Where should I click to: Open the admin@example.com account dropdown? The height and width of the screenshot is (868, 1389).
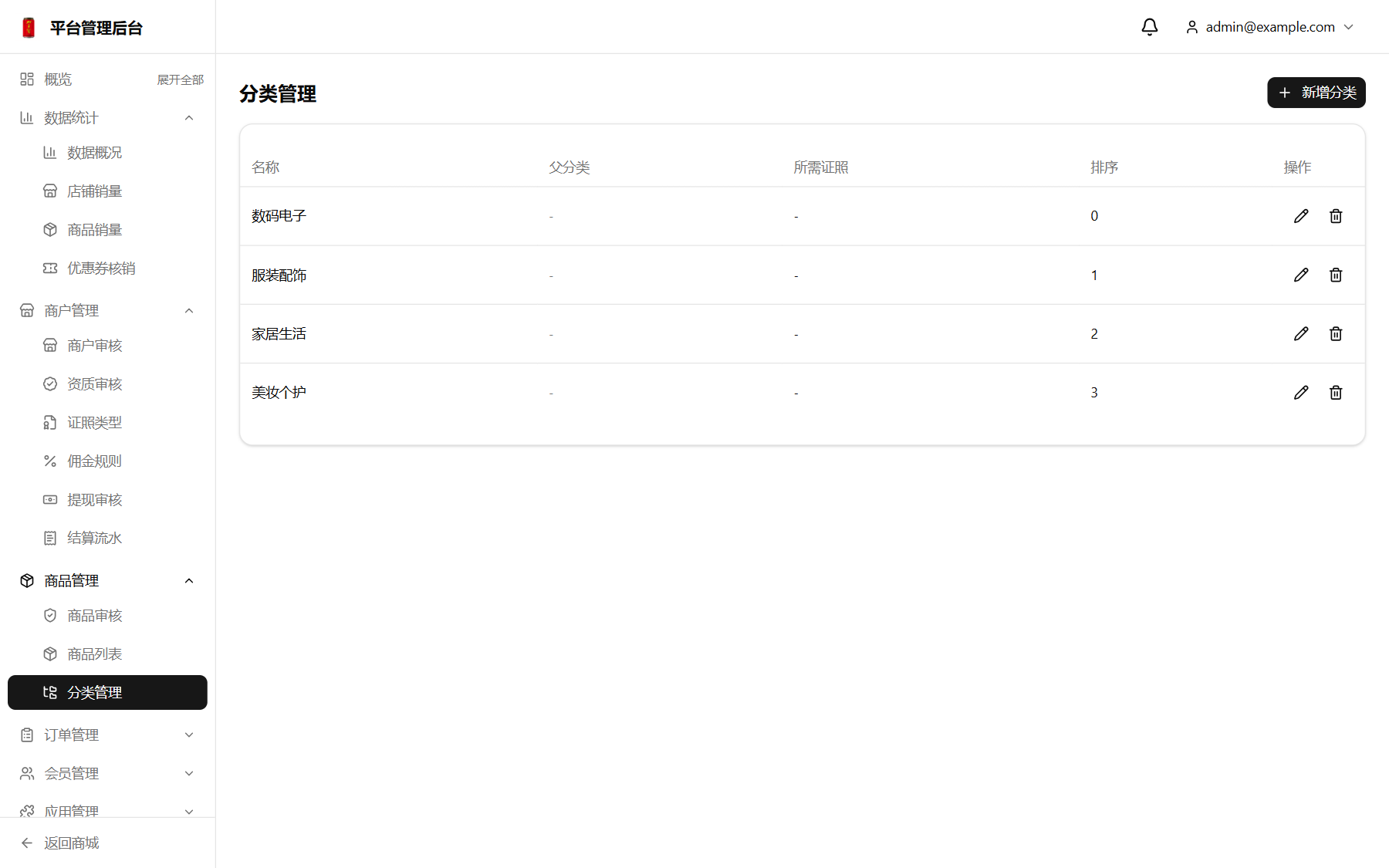[x=1270, y=27]
